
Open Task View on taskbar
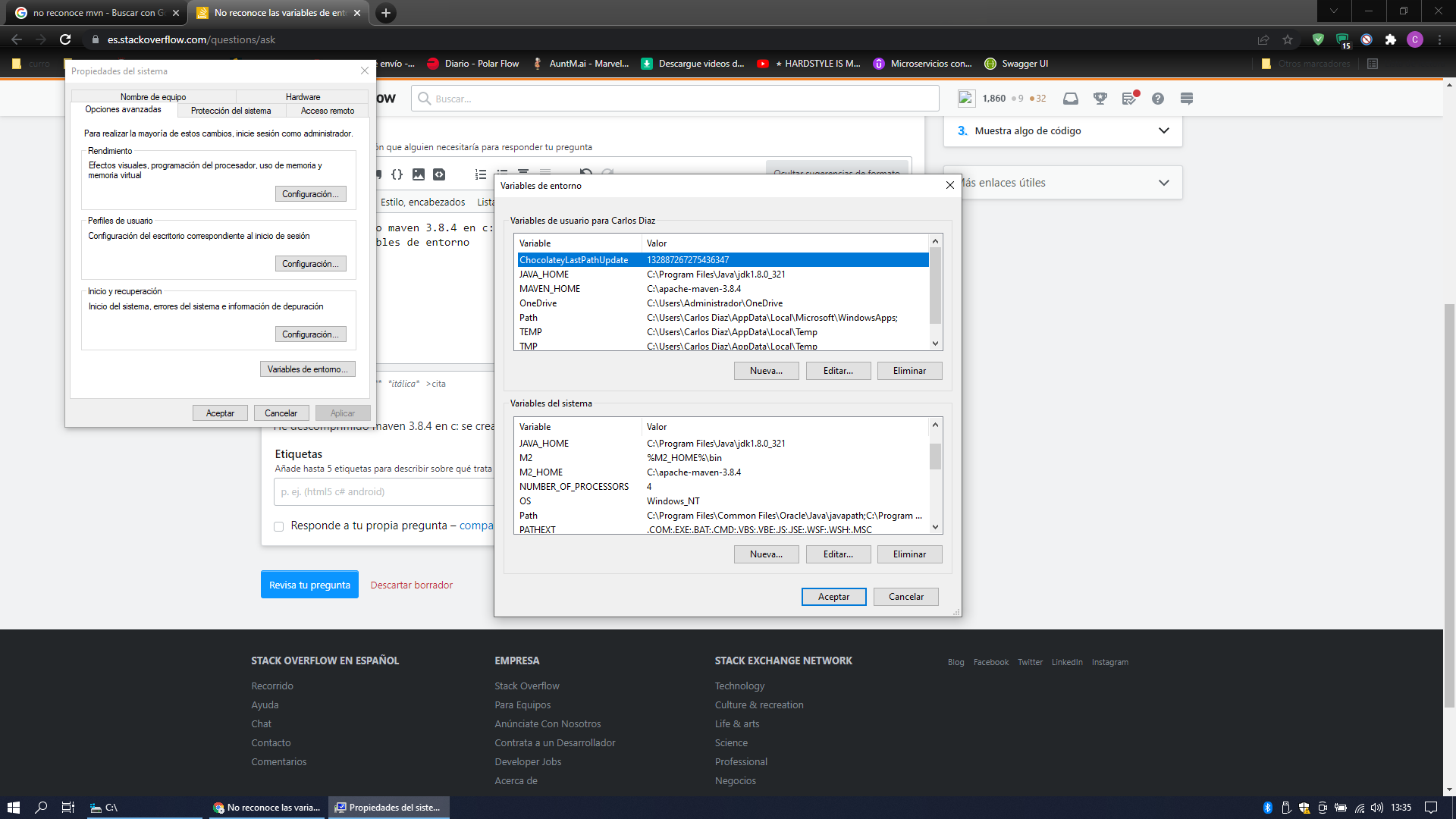pyautogui.click(x=67, y=808)
